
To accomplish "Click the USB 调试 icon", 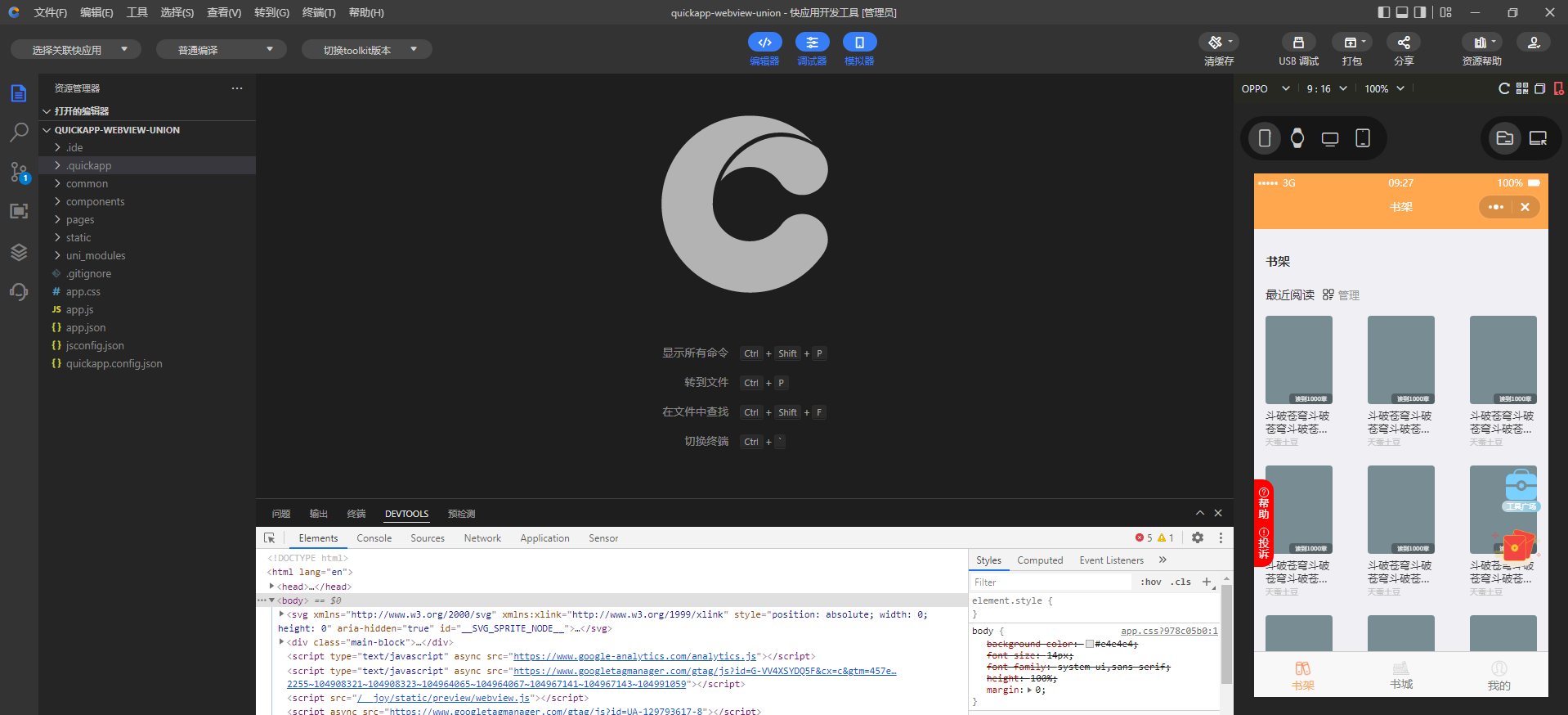I will click(x=1298, y=43).
